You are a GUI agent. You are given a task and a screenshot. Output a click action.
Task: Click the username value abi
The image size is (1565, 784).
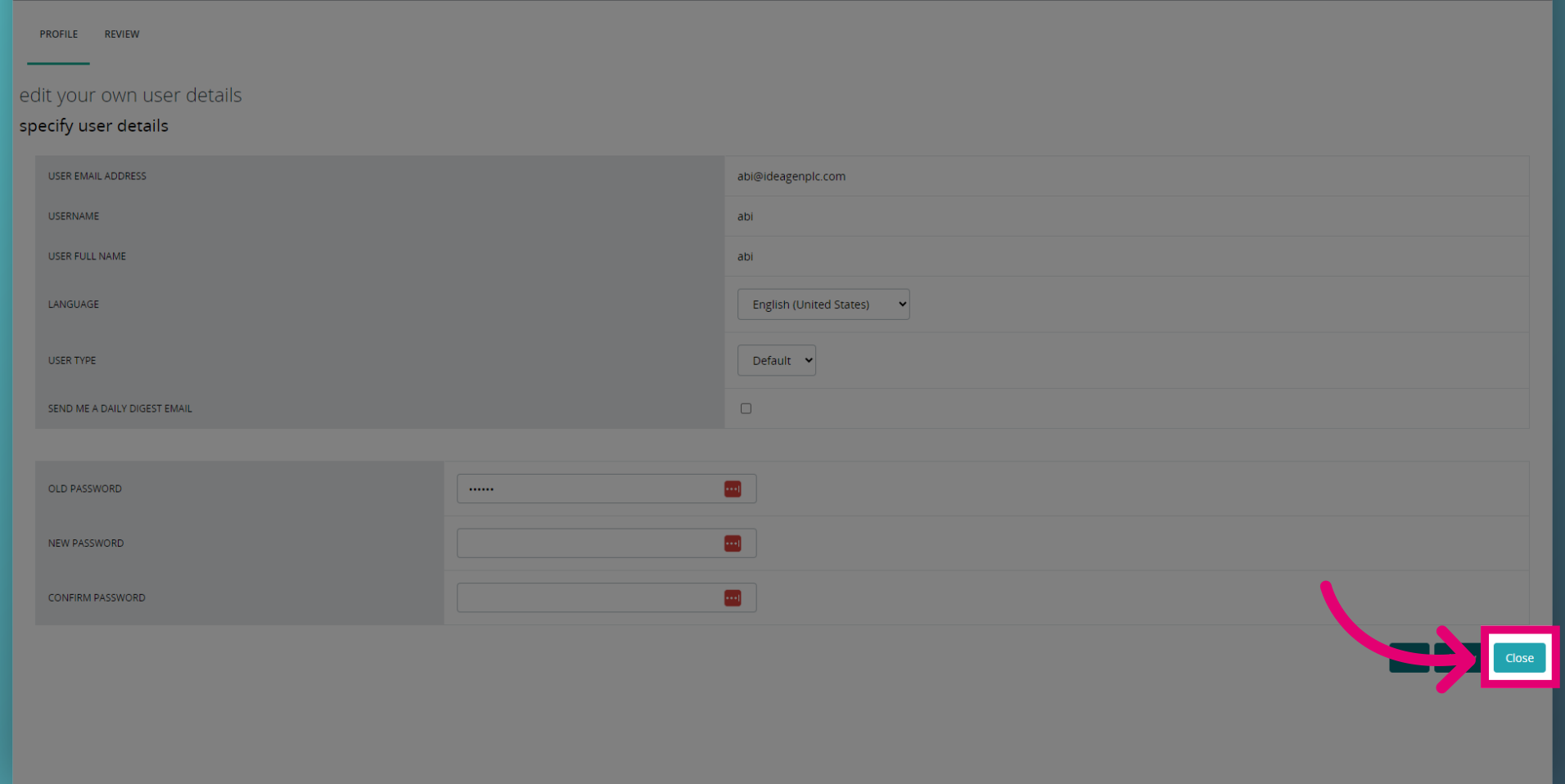click(x=745, y=216)
